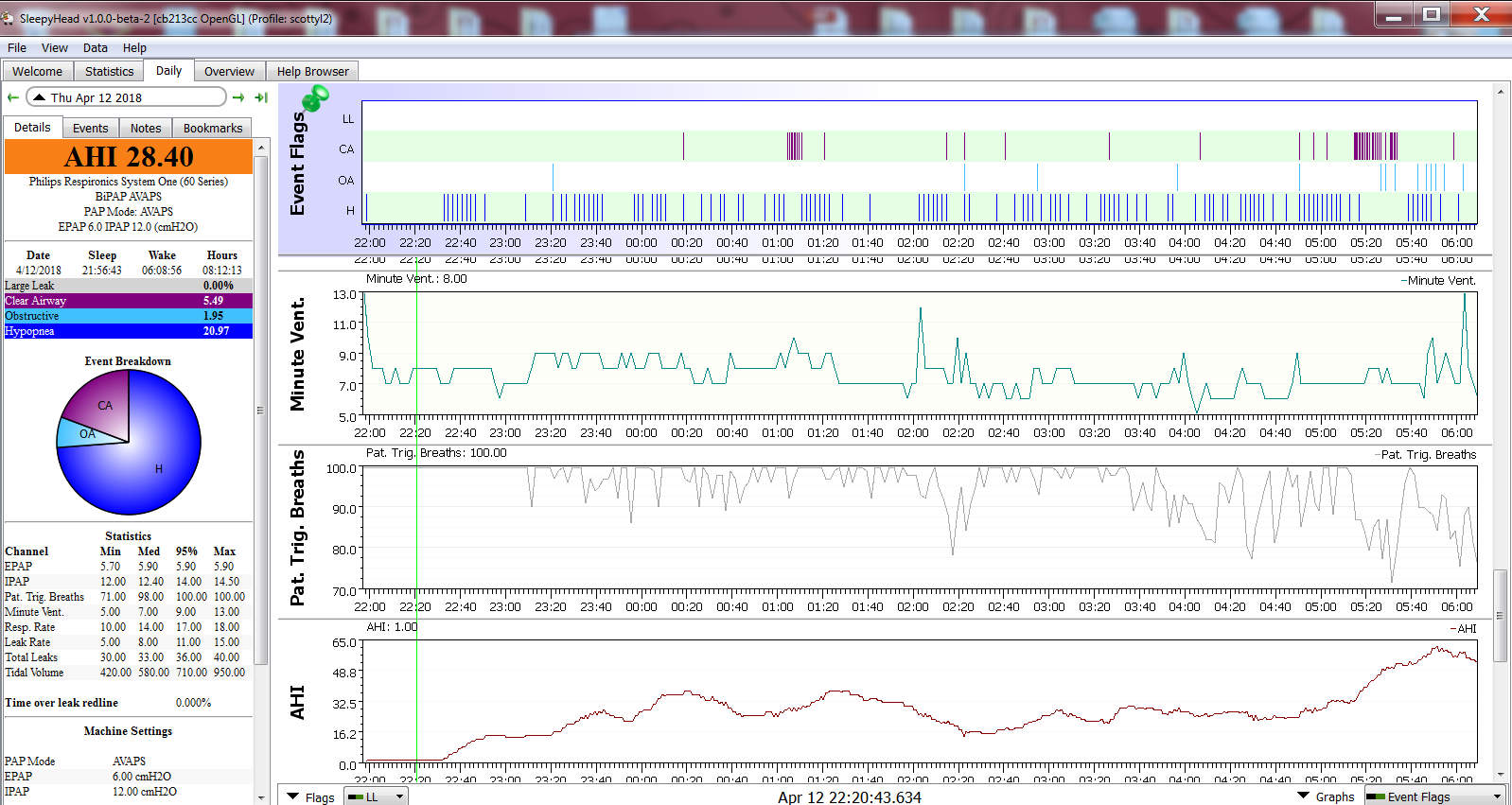Jump to most recent day arrow
The height and width of the screenshot is (805, 1512).
pos(262,97)
